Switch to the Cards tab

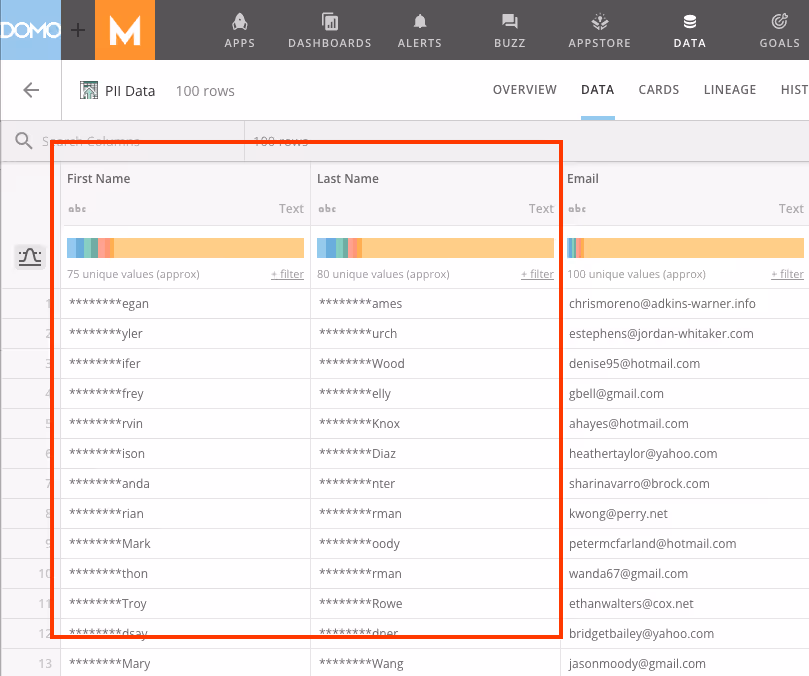659,90
